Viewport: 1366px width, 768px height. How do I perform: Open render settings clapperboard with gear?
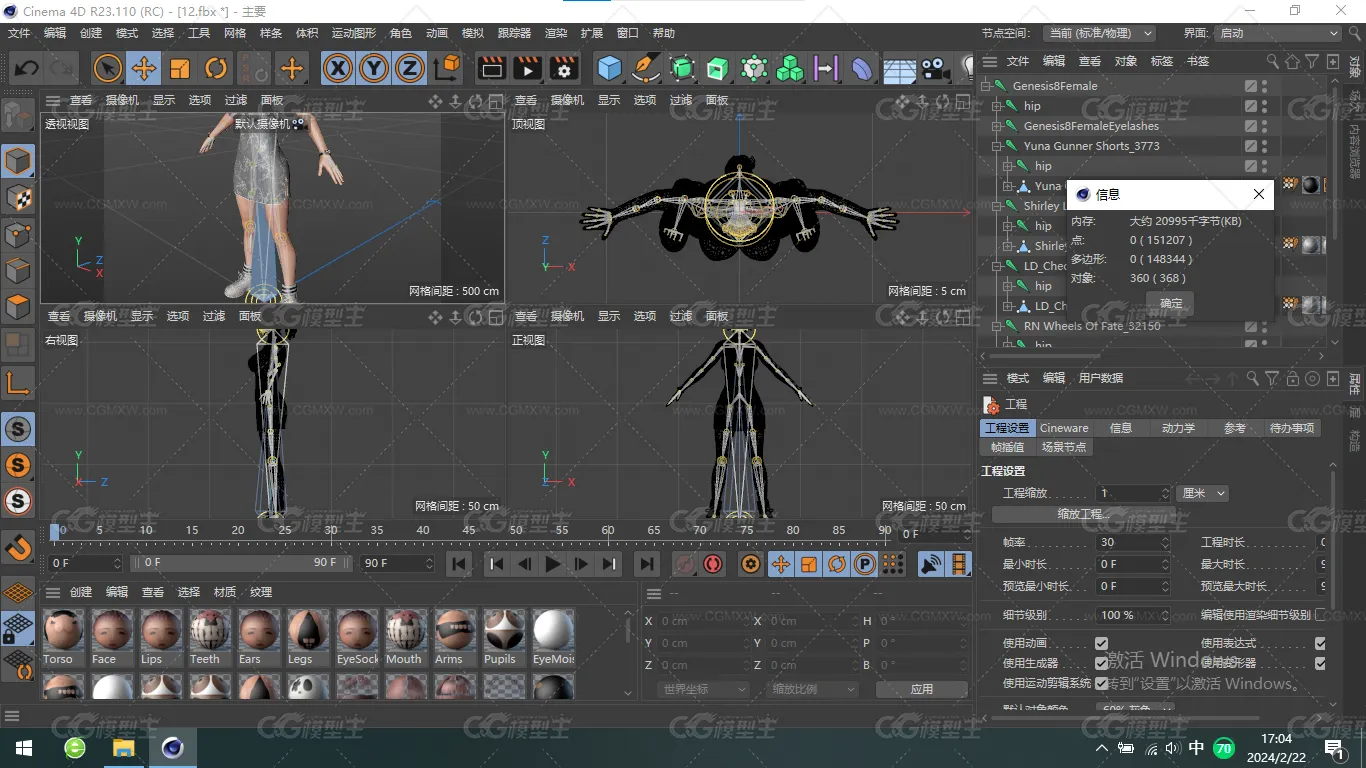coord(564,68)
